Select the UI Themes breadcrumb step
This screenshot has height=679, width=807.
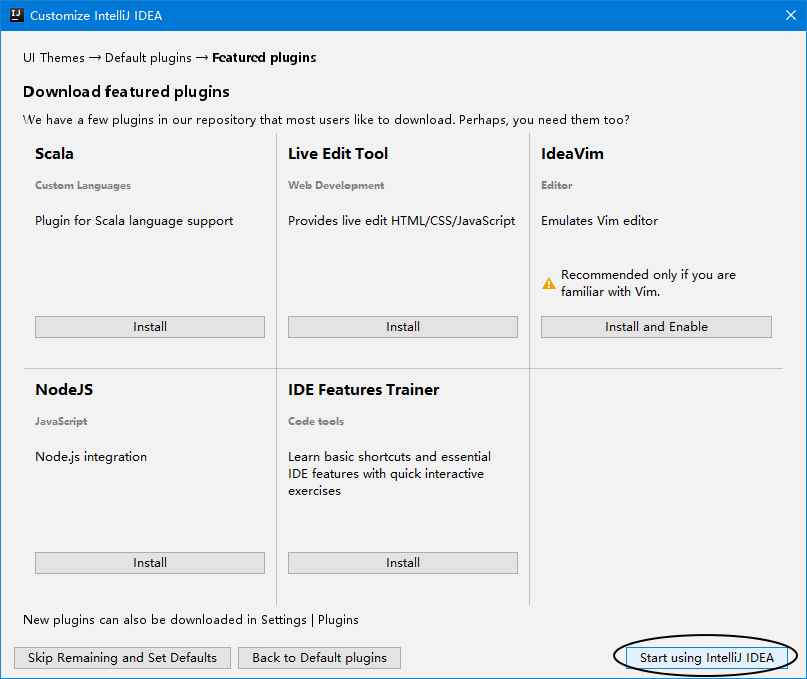tap(54, 58)
